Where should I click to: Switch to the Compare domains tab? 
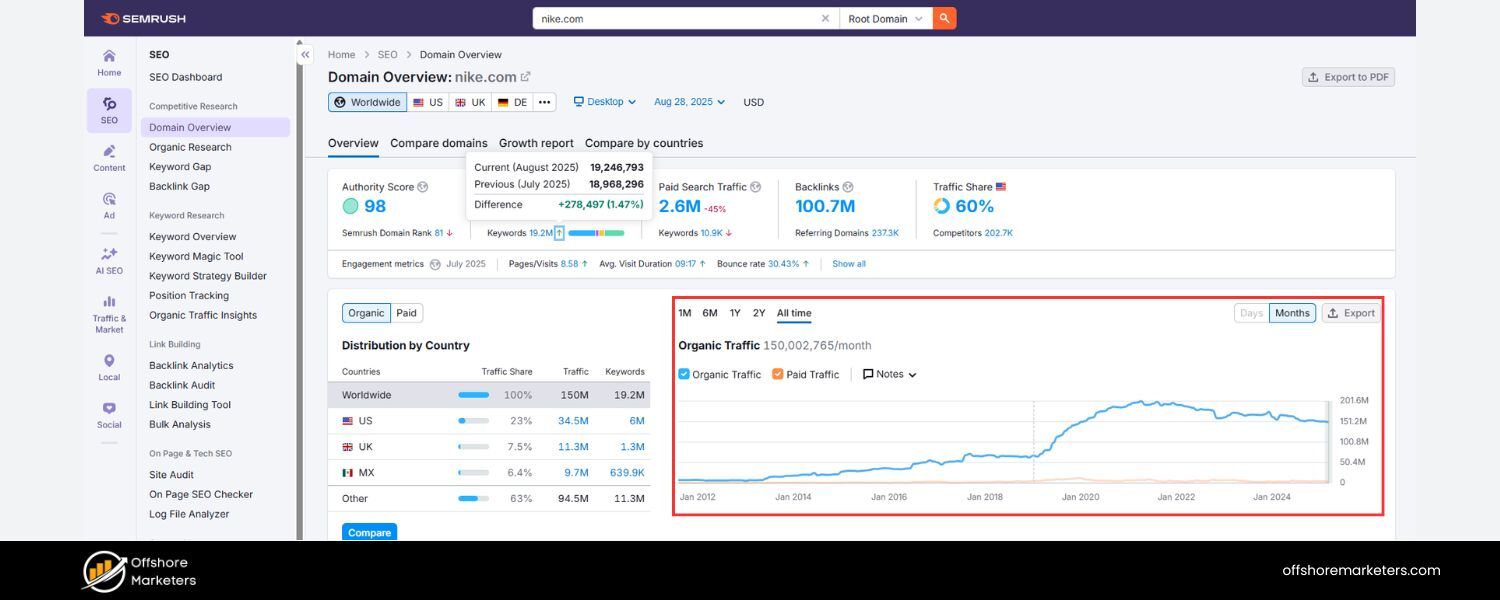click(x=438, y=143)
